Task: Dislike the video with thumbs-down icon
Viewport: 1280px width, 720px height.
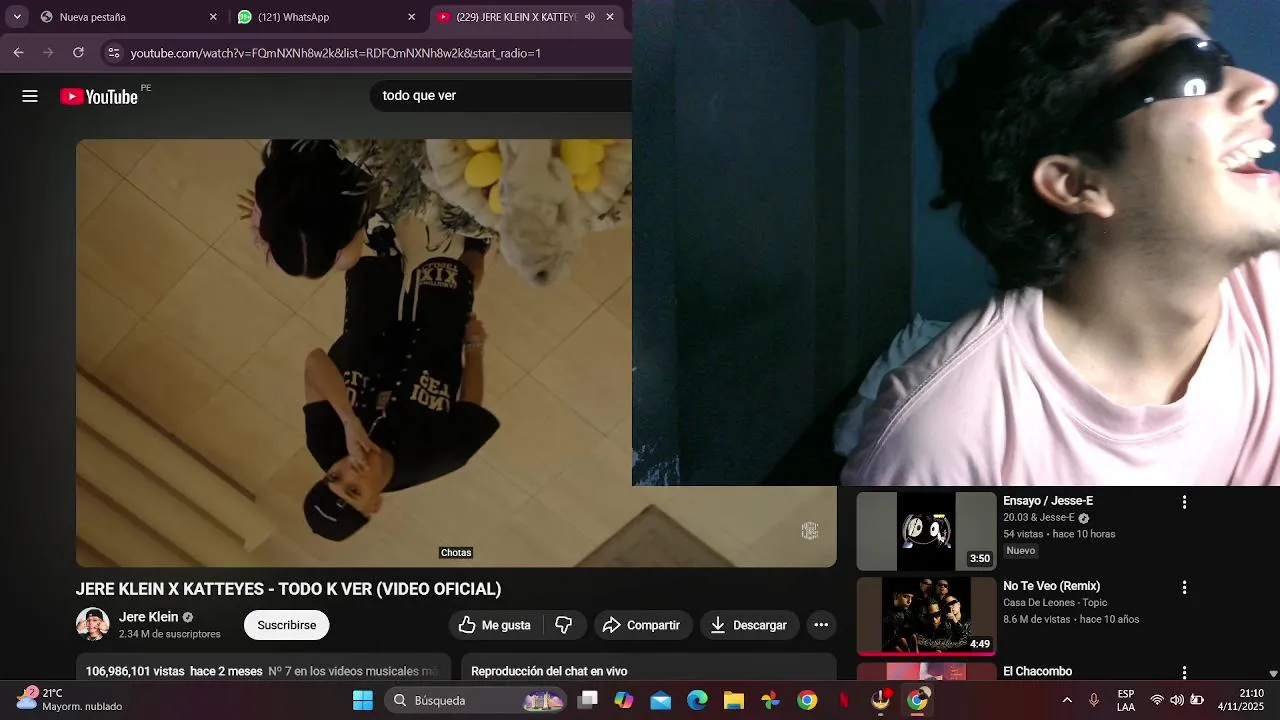Action: [564, 625]
